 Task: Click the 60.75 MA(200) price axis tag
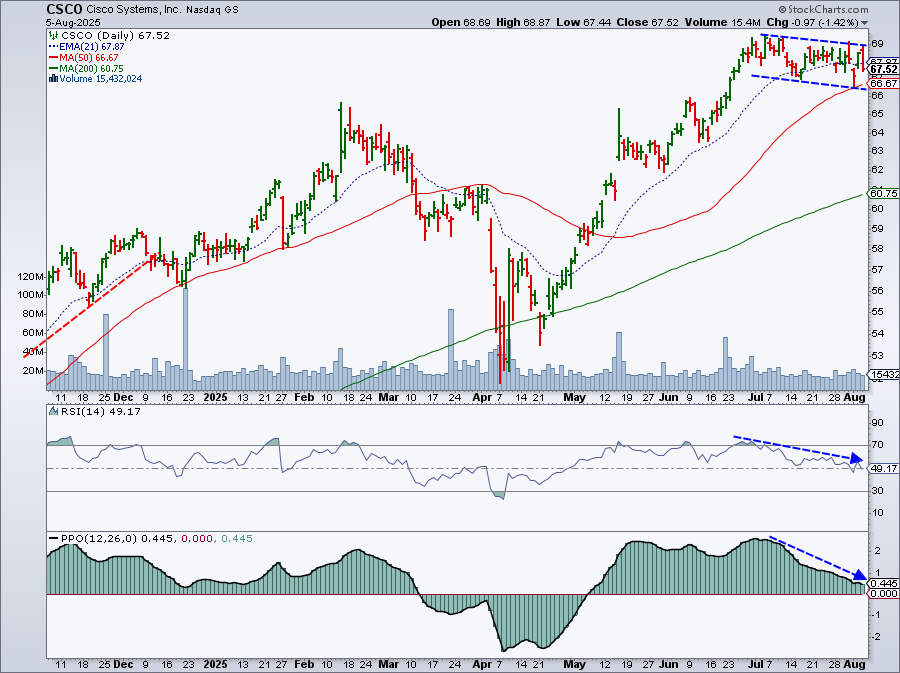882,194
